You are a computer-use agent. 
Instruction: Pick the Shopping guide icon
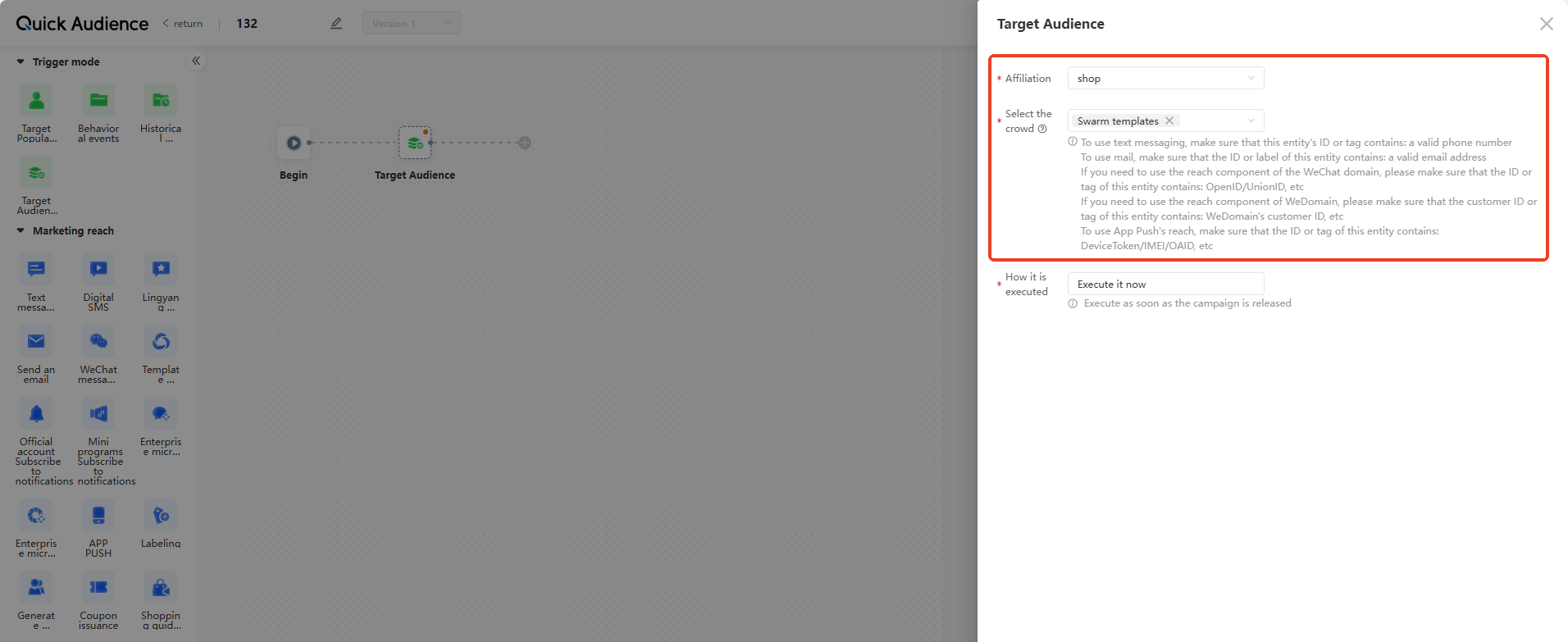(x=161, y=587)
